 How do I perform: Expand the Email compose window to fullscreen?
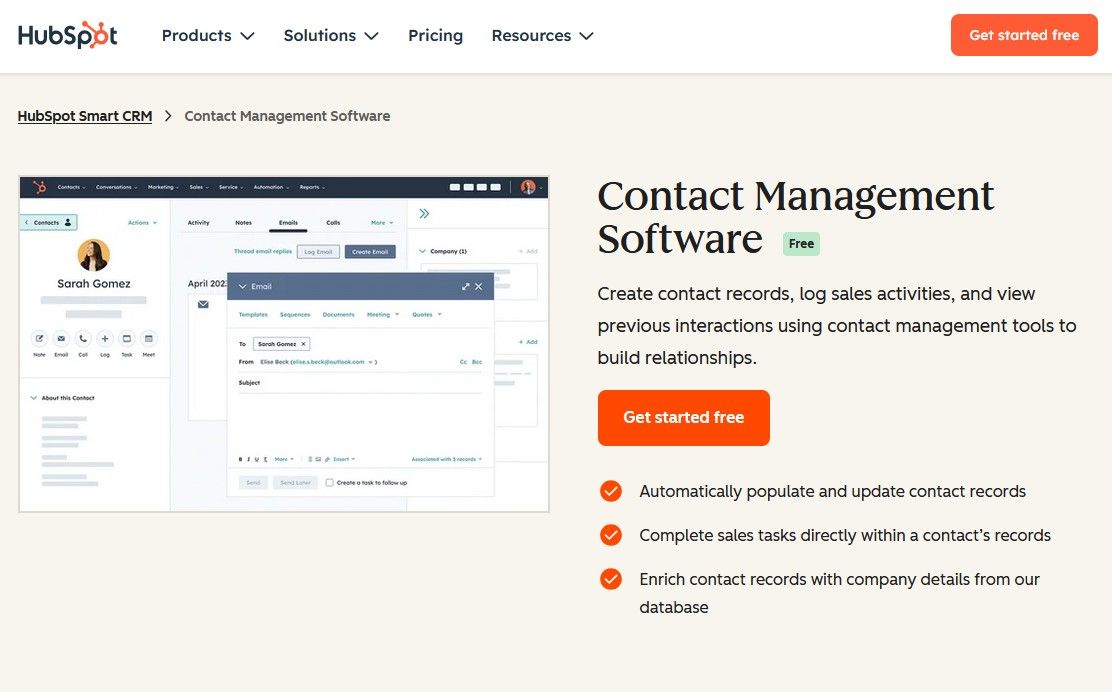coord(465,286)
